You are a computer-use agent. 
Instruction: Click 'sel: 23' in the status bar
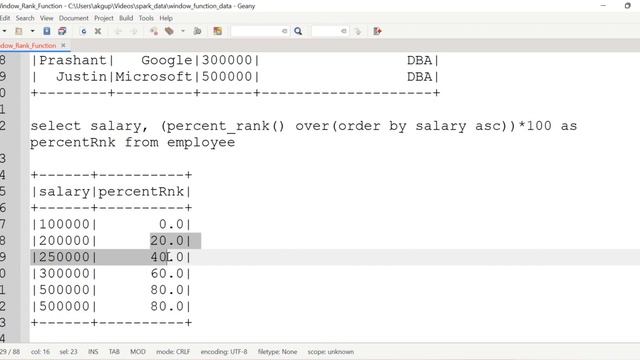68,351
